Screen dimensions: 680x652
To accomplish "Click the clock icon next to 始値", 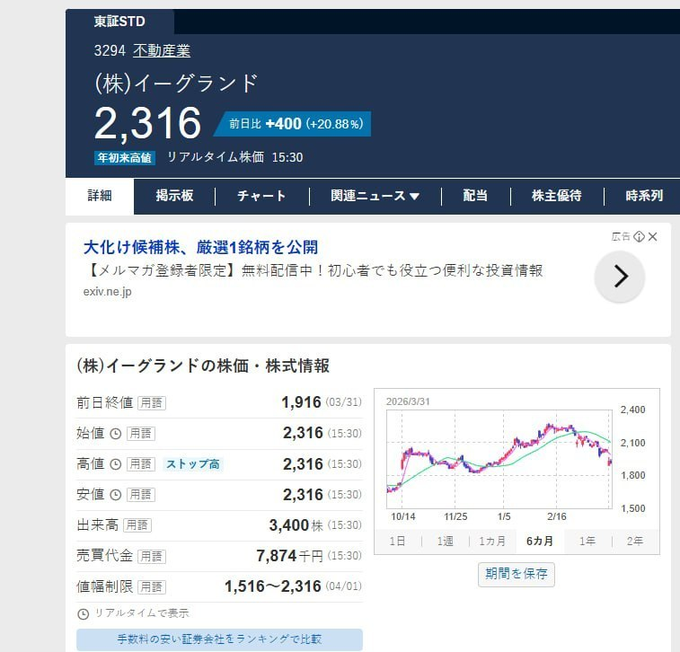I will (115, 434).
